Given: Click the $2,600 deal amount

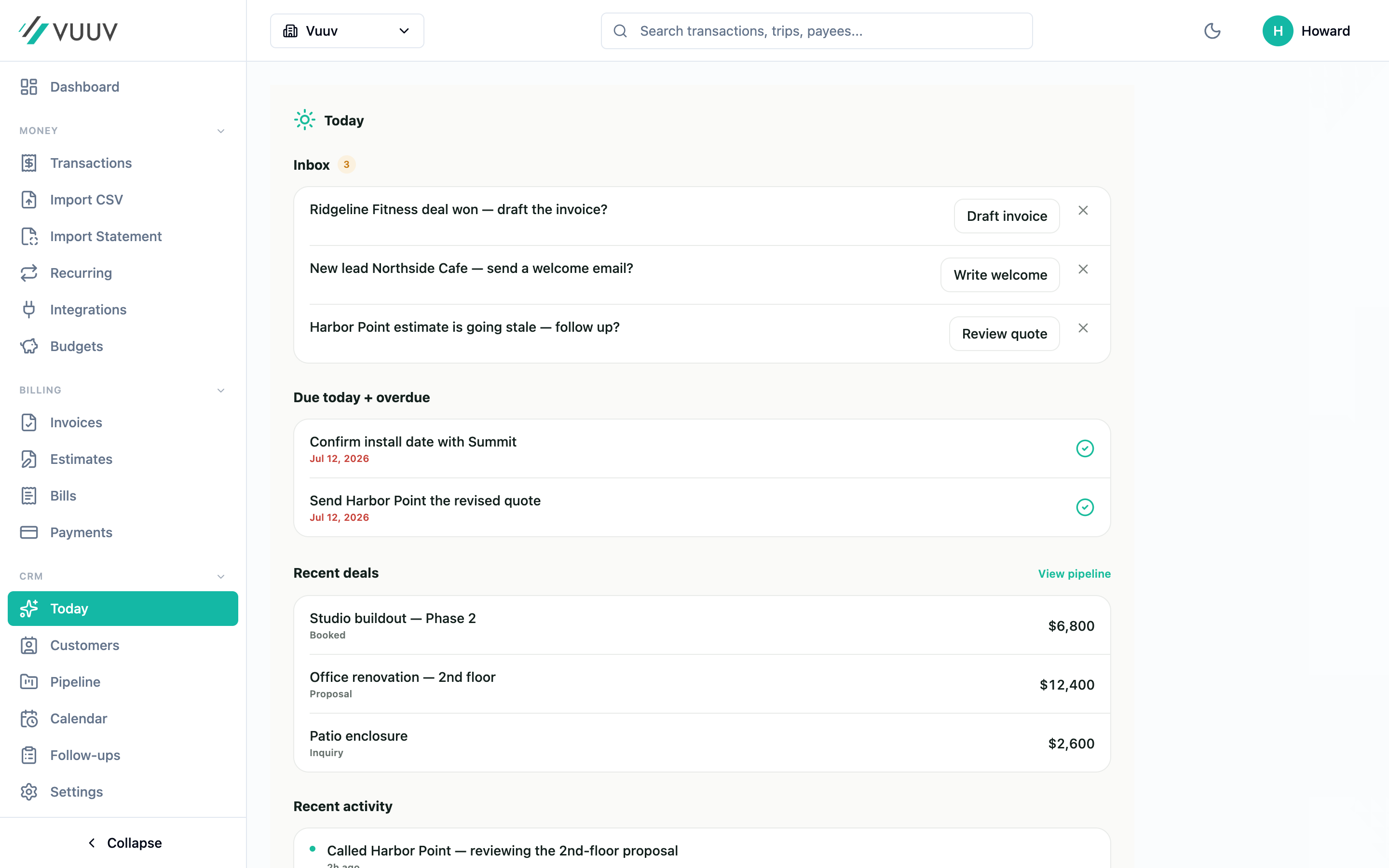Looking at the screenshot, I should click(1071, 744).
